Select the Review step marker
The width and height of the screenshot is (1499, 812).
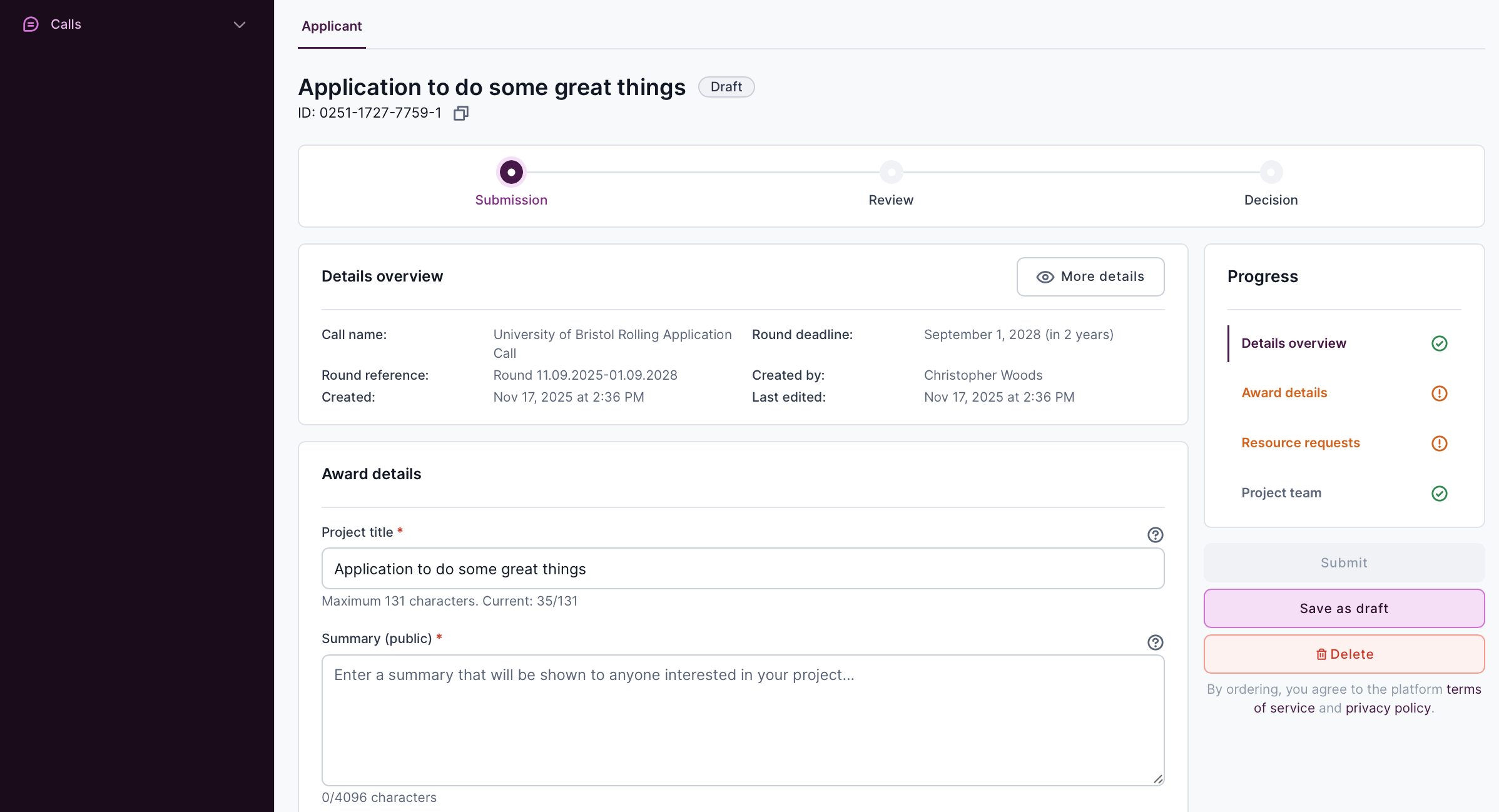click(x=891, y=172)
